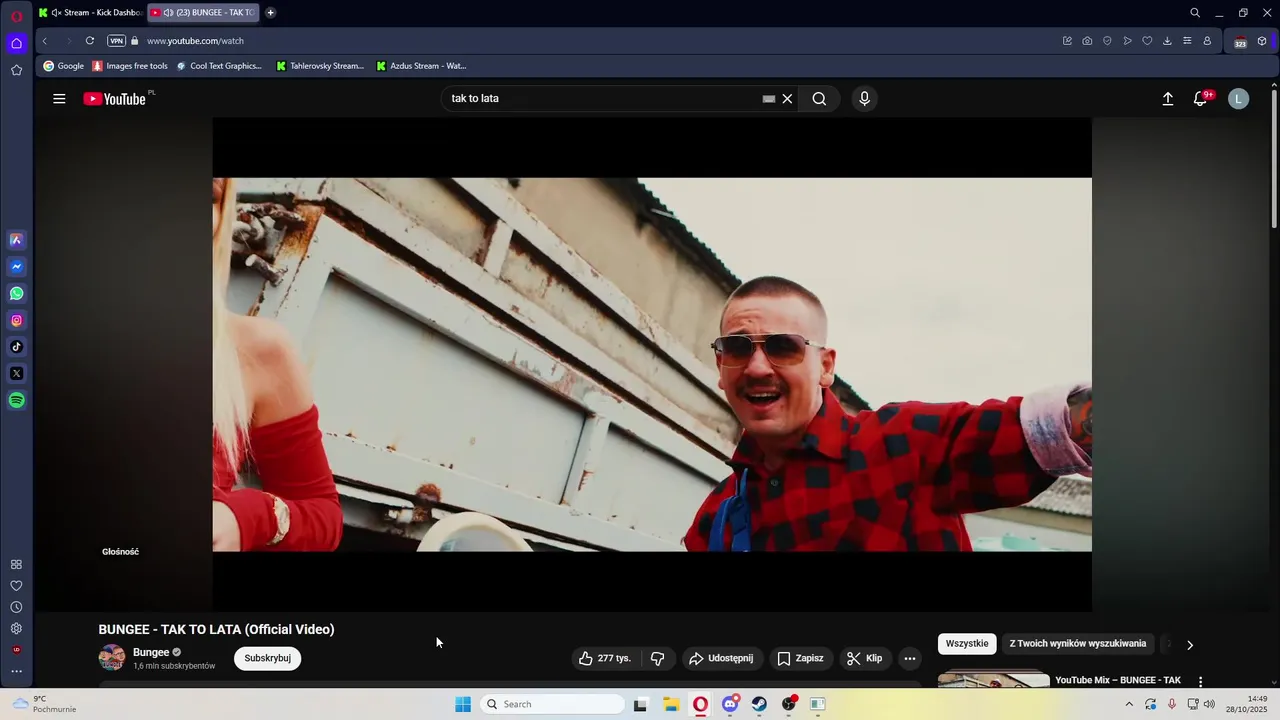Open Instagram in Opera sidebar

click(x=16, y=321)
